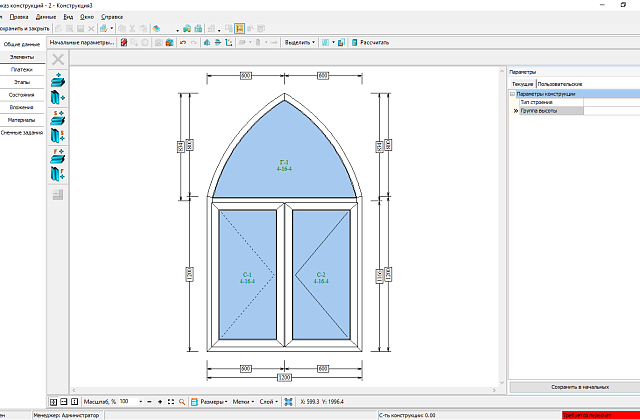Click the stacked layers icon in top toolbar
The height and width of the screenshot is (420, 640).
point(156,29)
